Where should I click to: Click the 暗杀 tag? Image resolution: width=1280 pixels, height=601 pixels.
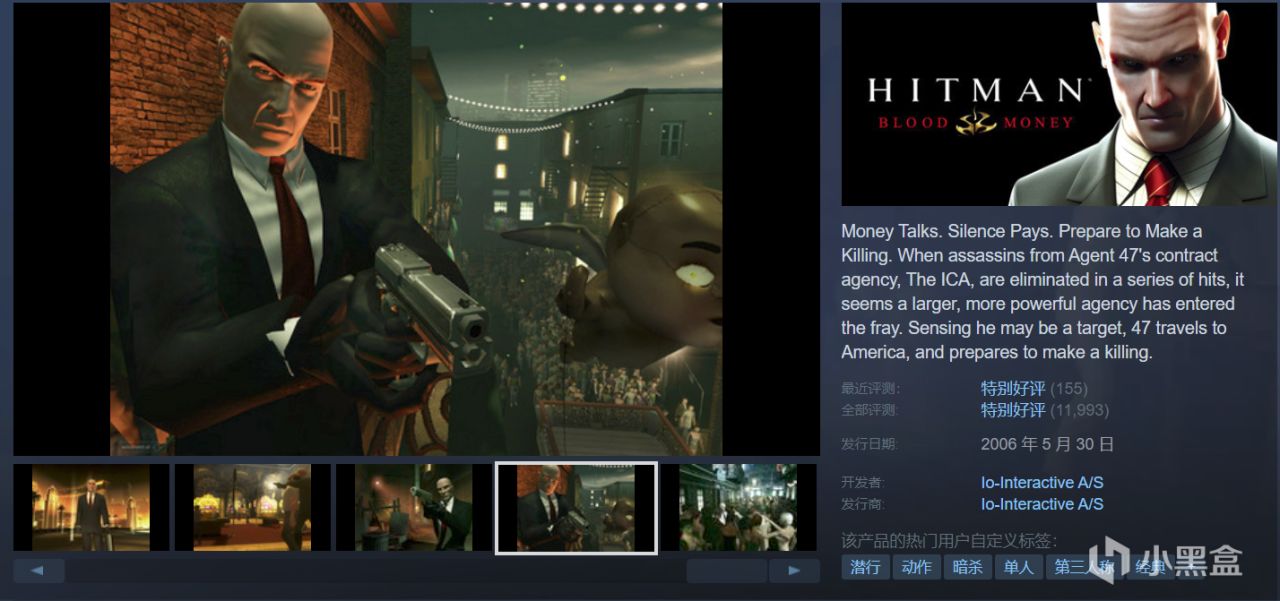[967, 567]
